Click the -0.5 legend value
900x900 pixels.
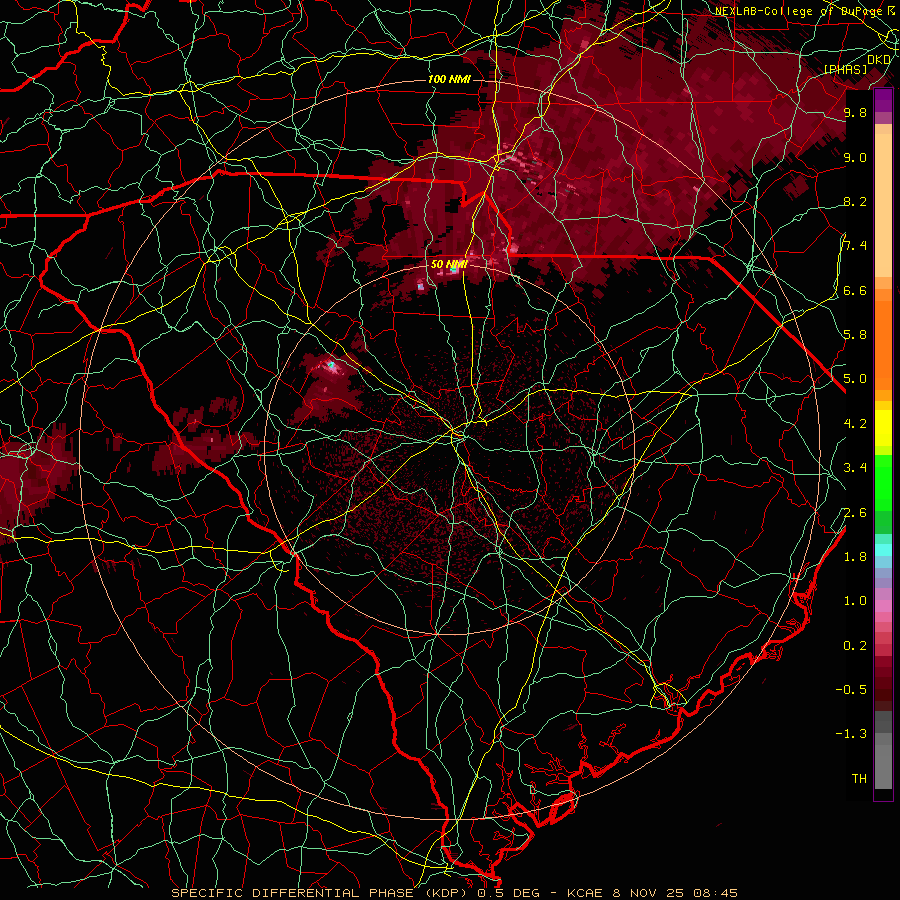[x=851, y=689]
